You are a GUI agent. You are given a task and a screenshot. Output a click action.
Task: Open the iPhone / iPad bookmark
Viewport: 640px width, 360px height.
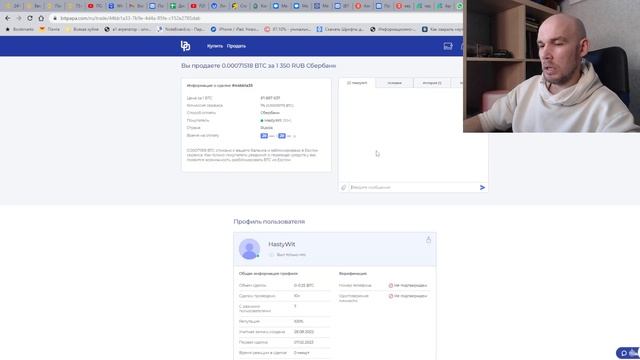point(235,29)
